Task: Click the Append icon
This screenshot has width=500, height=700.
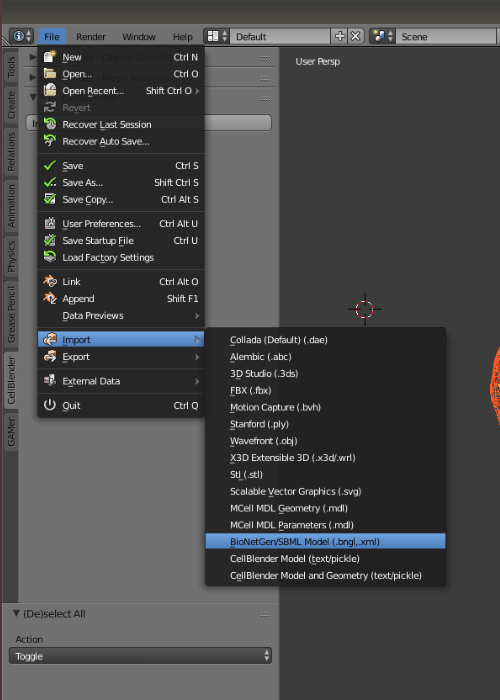Action: tap(50, 298)
